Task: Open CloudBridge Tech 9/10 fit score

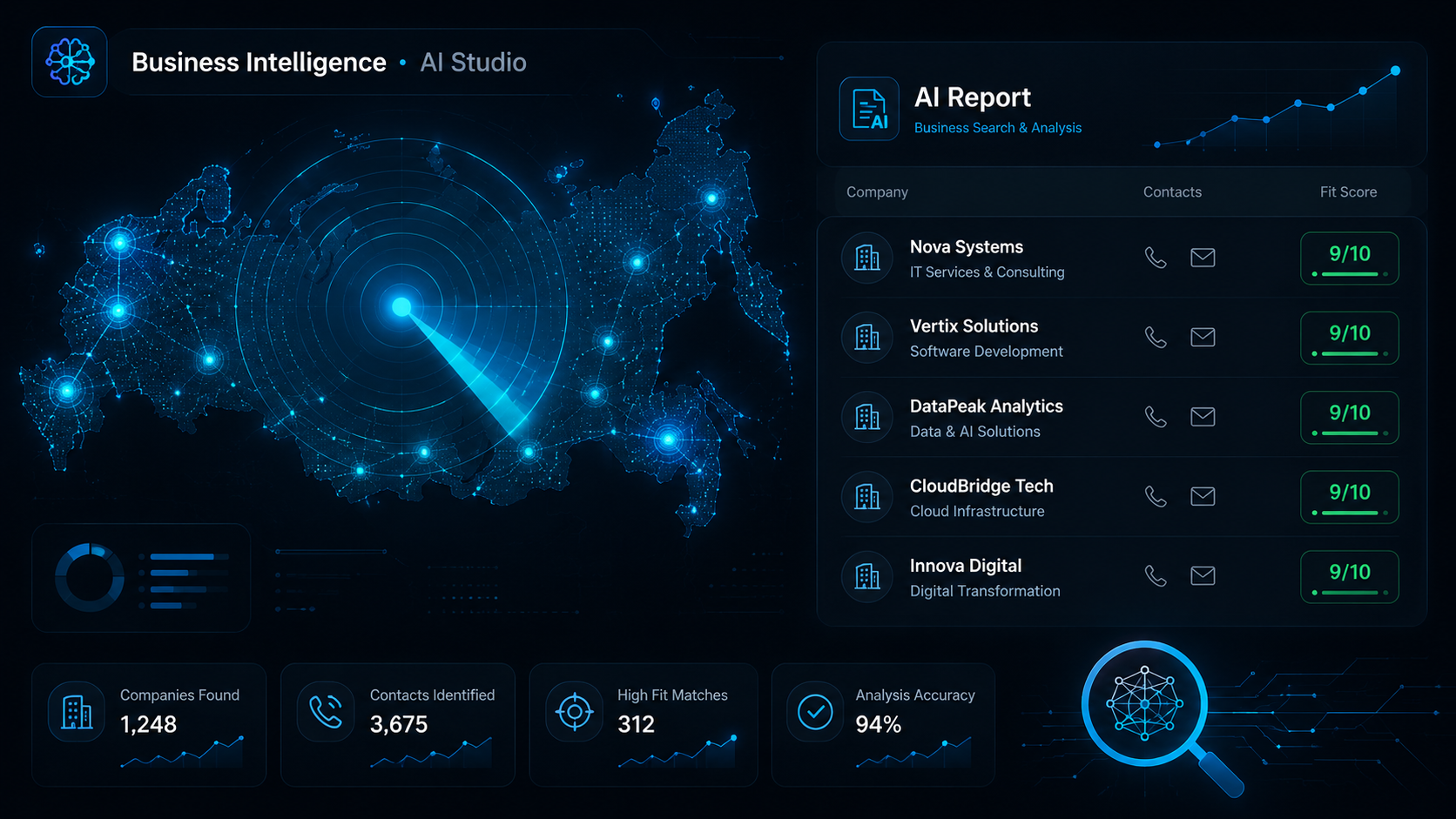Action: 1350,497
